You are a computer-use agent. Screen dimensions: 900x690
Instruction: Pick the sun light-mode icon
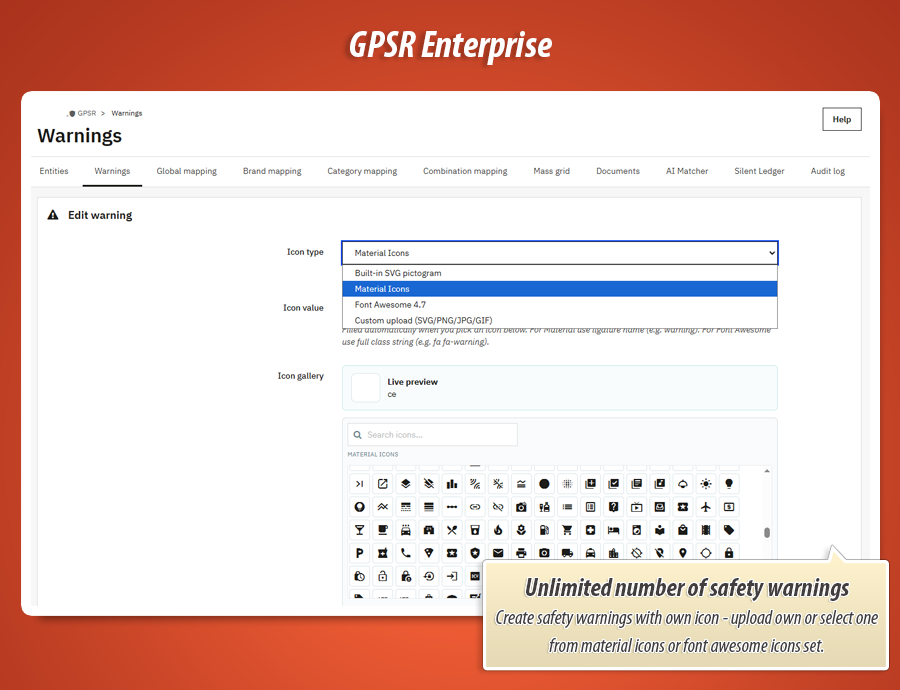(x=706, y=484)
